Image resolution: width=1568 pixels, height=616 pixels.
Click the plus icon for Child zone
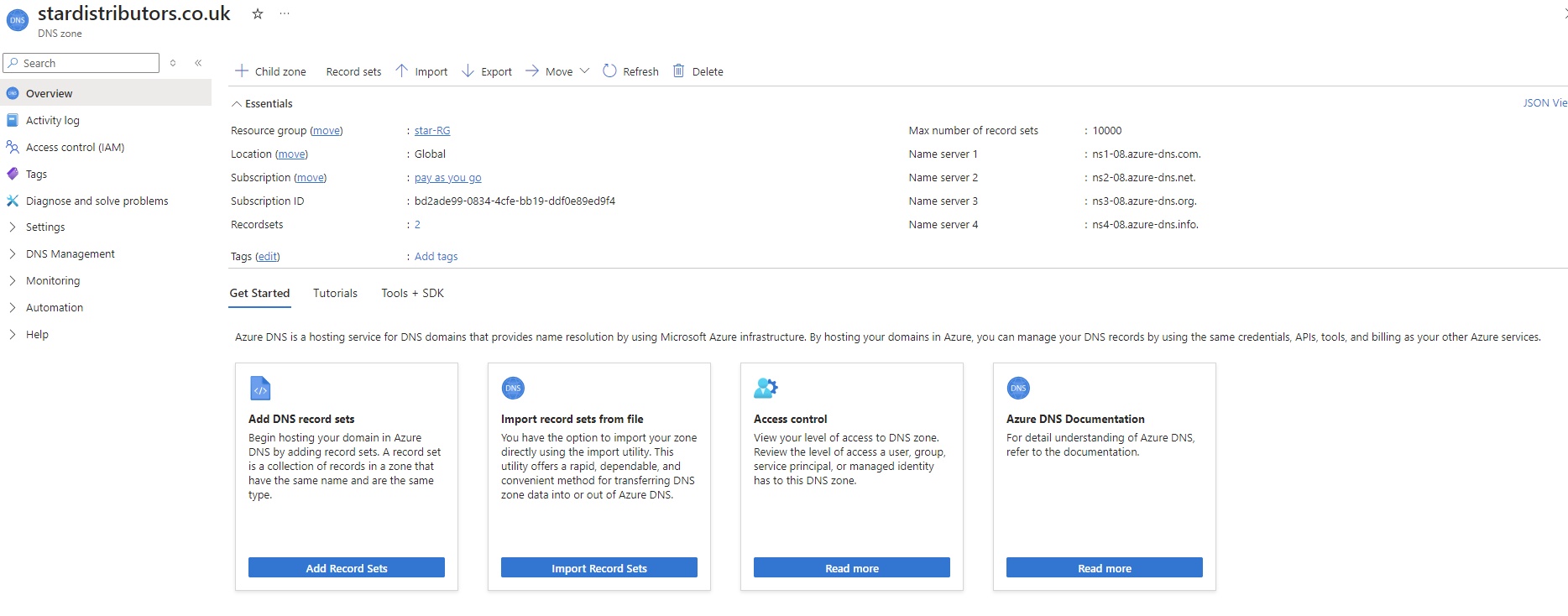[242, 70]
